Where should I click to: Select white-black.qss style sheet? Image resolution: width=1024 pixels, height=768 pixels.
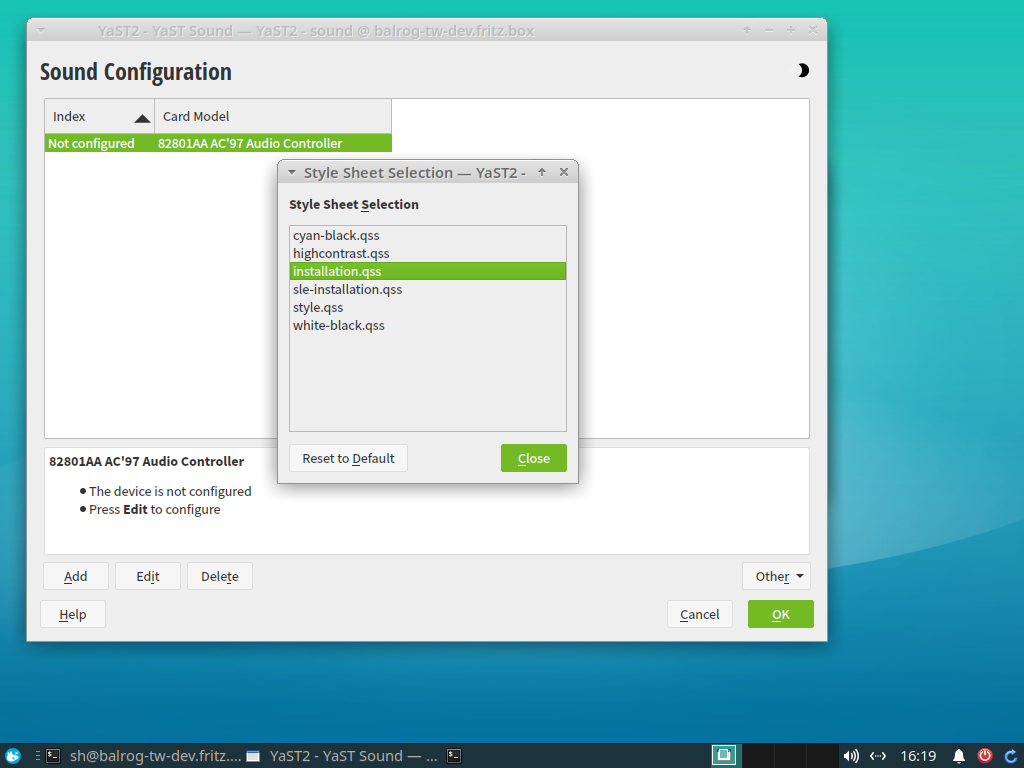[x=428, y=325]
